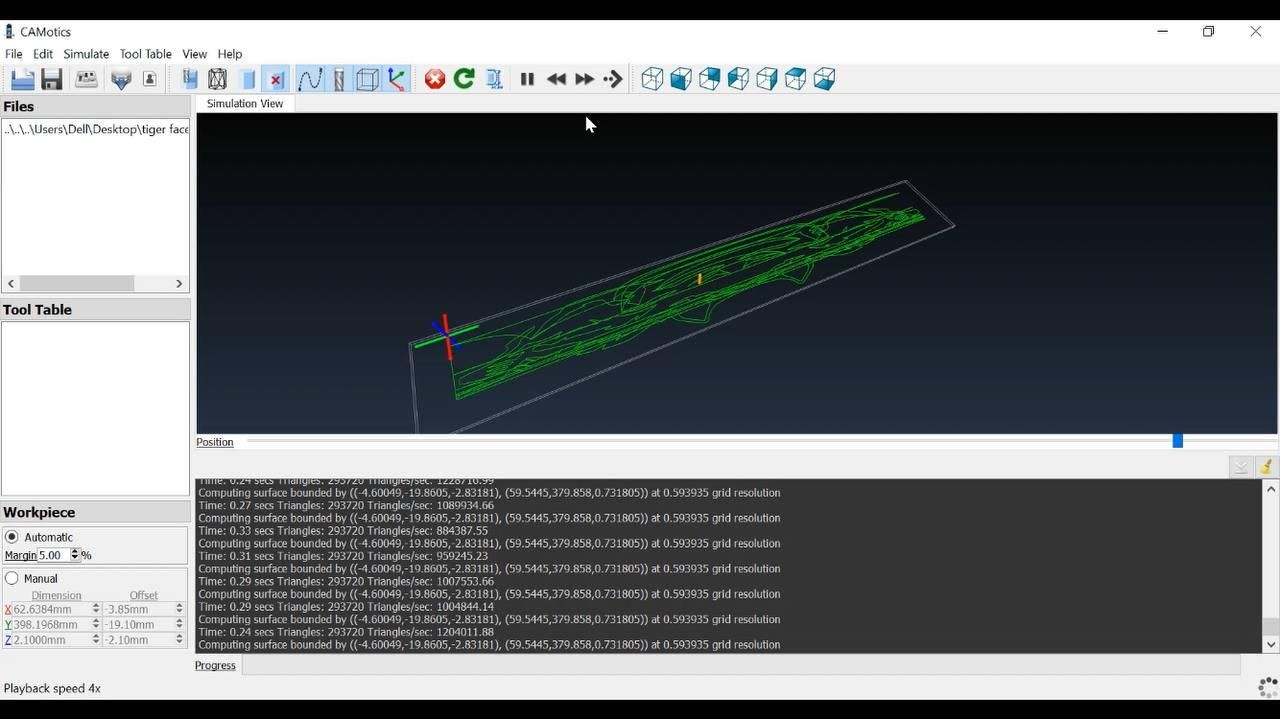Screen dimensions: 1280x719
Task: Move the Position slider handle
Action: pyautogui.click(x=1177, y=440)
